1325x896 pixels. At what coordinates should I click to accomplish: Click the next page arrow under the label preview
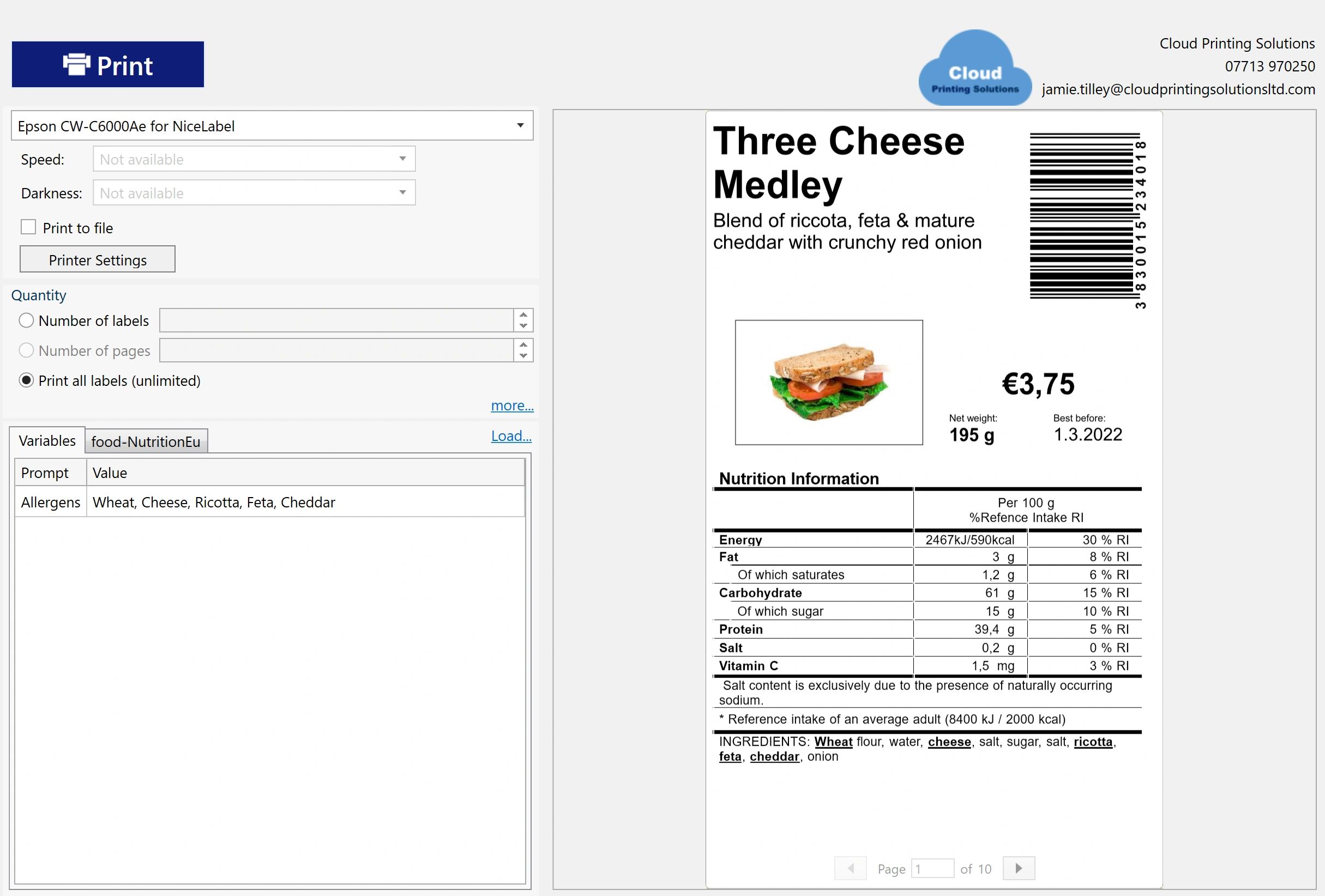(x=1019, y=868)
